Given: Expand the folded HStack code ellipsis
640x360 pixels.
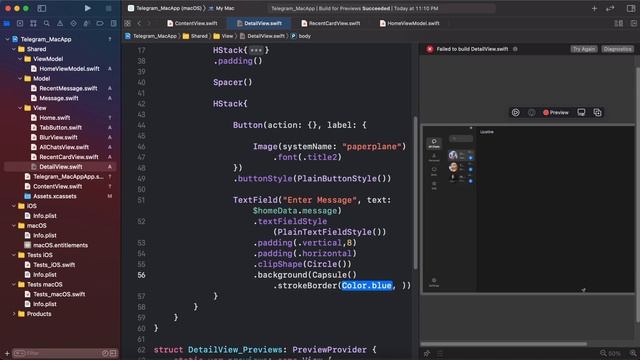Looking at the screenshot, I should coord(256,50).
